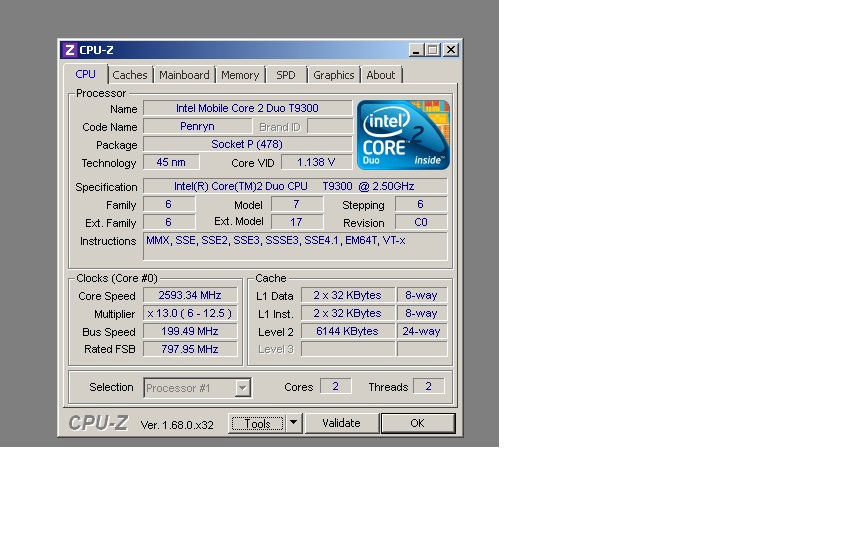
Task: Click the processor Name field
Action: coord(247,108)
